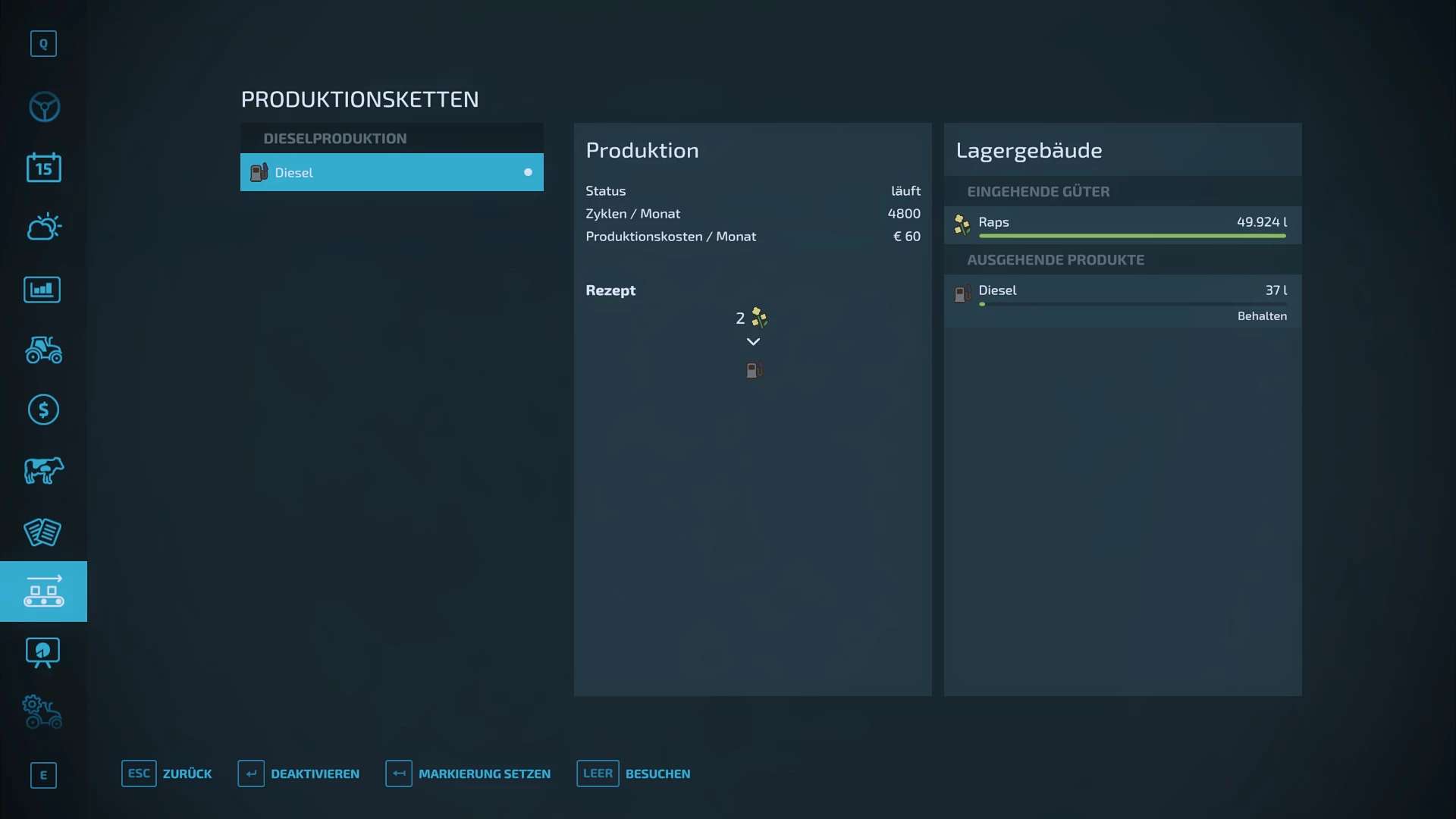Open the steering wheel map page
The width and height of the screenshot is (1456, 819).
click(x=44, y=107)
